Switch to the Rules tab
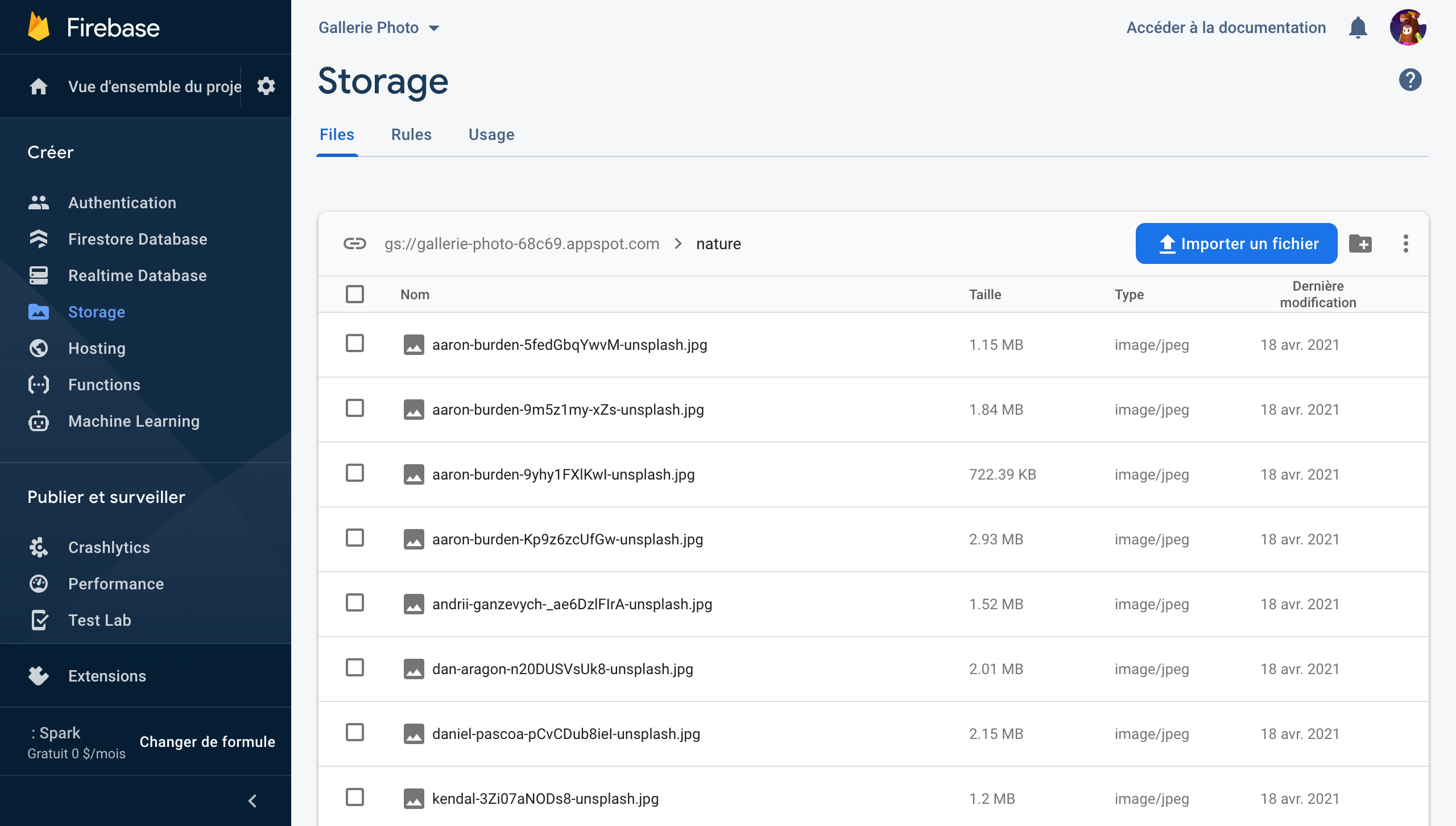Screen dimensions: 1456x826 click(x=411, y=134)
